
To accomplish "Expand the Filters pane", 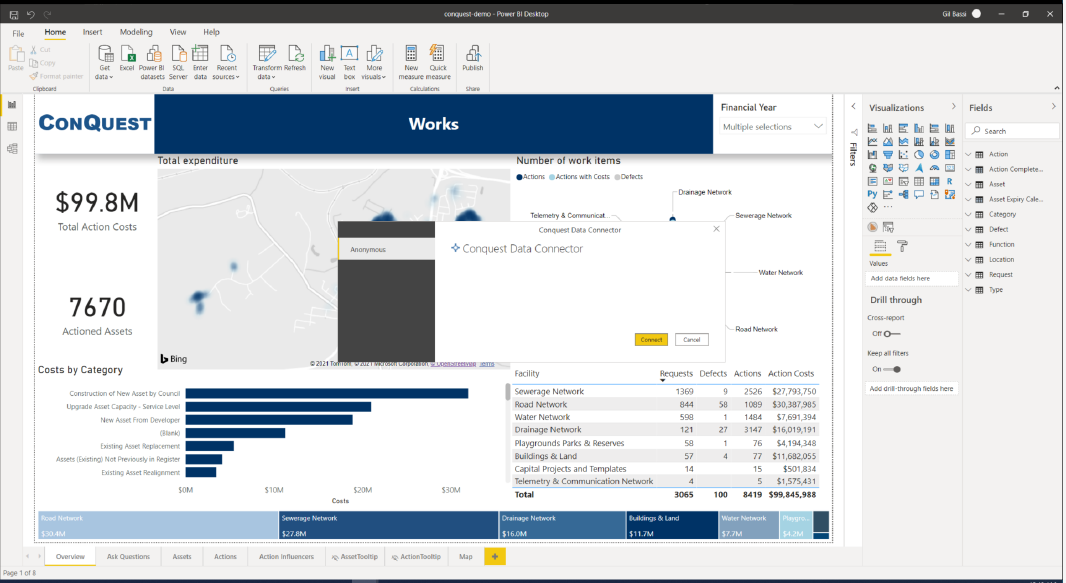I will 854,107.
